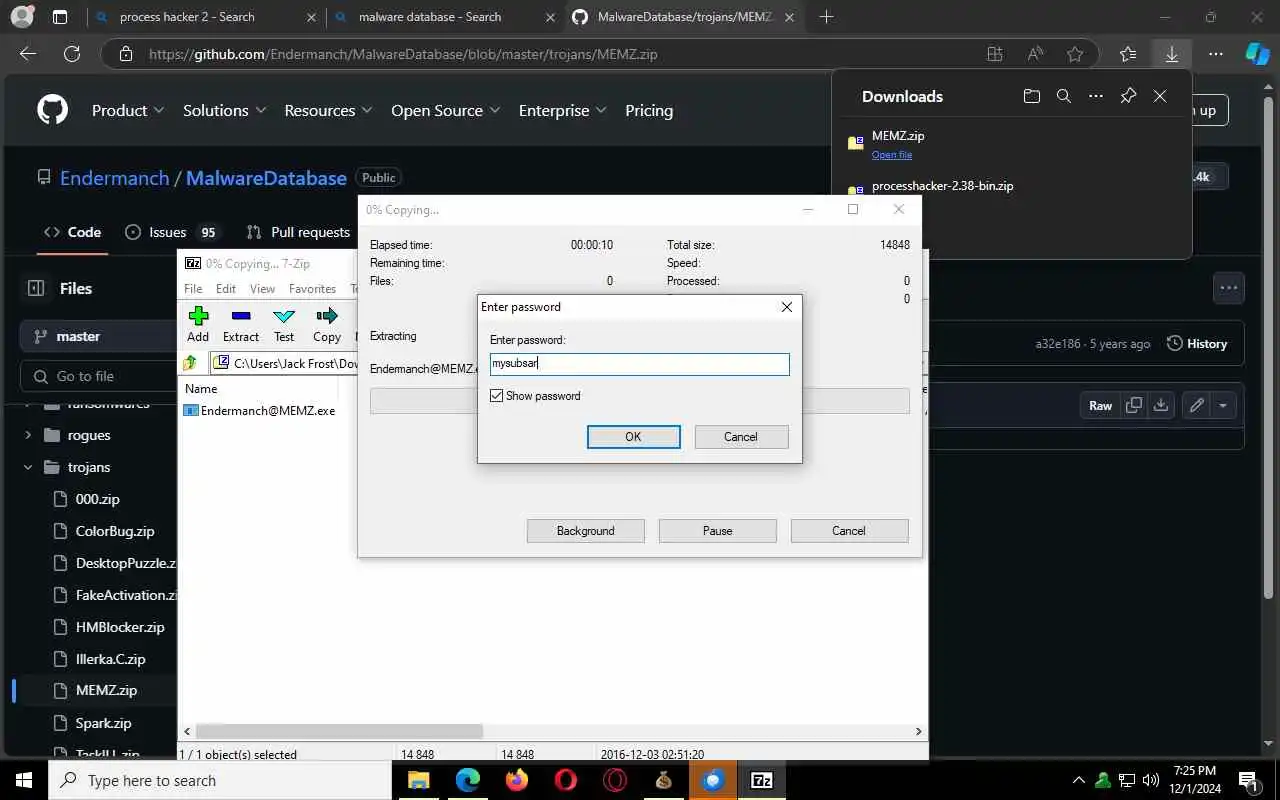Select Endermanch@MEMZ.exe in 7-Zip list
This screenshot has height=800, width=1280.
259,410
